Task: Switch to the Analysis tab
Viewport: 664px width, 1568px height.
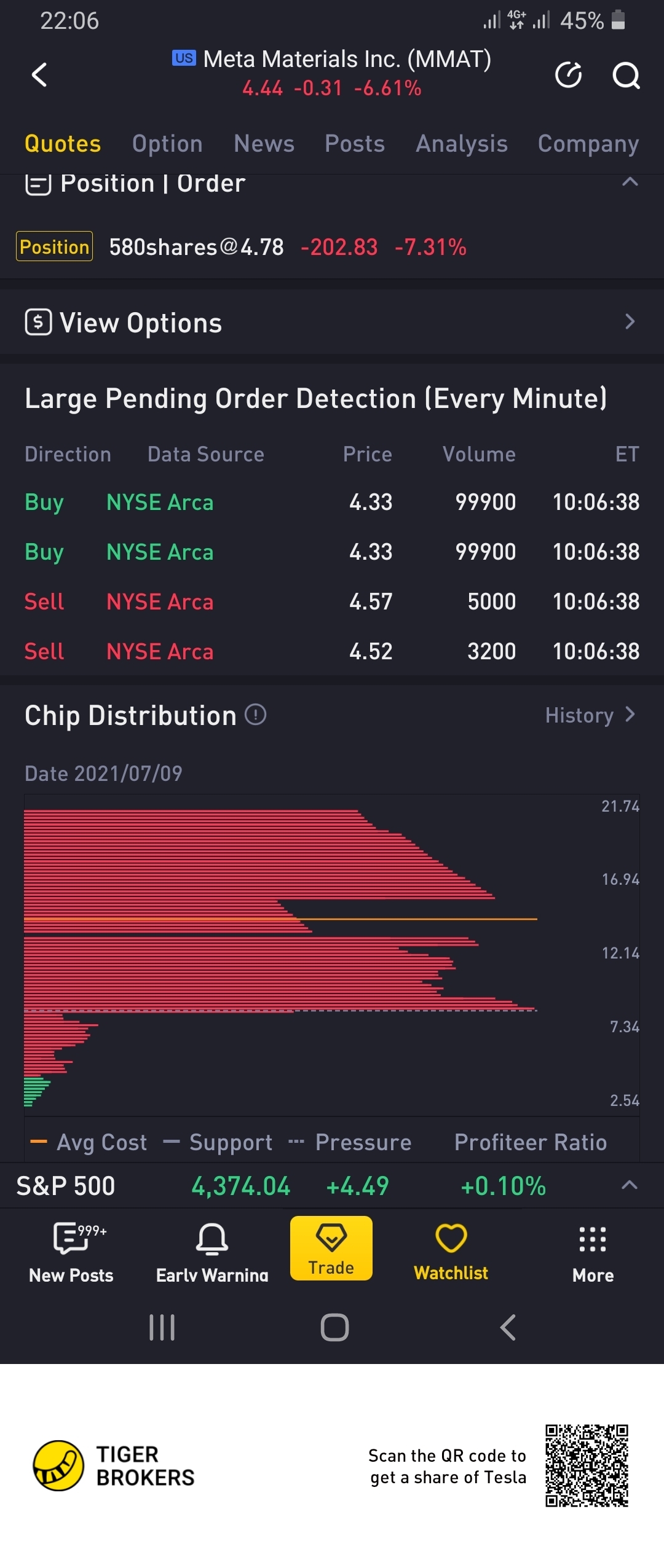Action: pos(461,144)
